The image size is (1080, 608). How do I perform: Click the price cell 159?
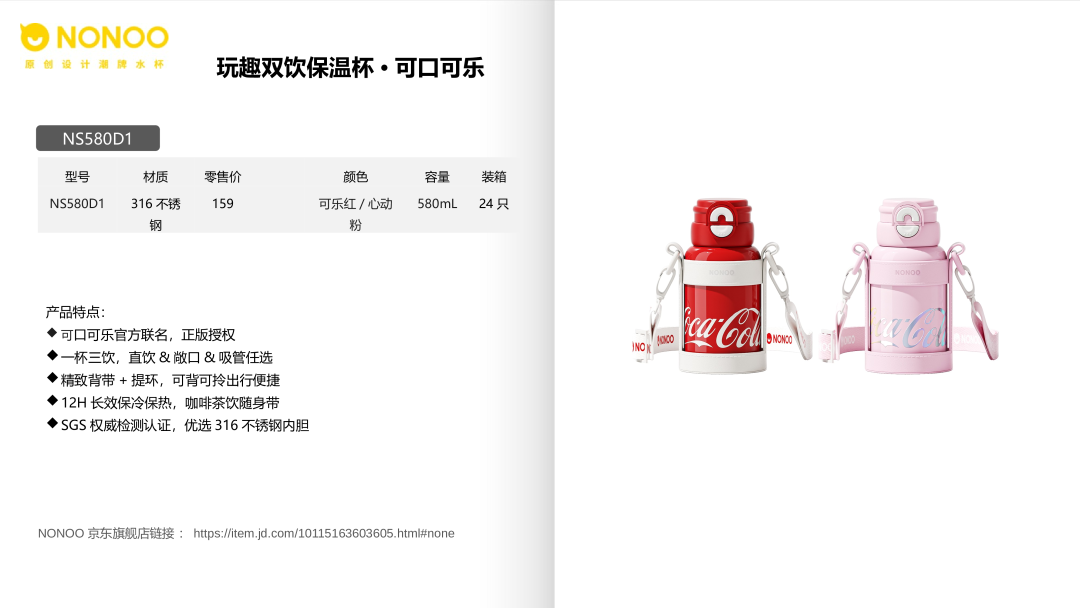[x=222, y=204]
